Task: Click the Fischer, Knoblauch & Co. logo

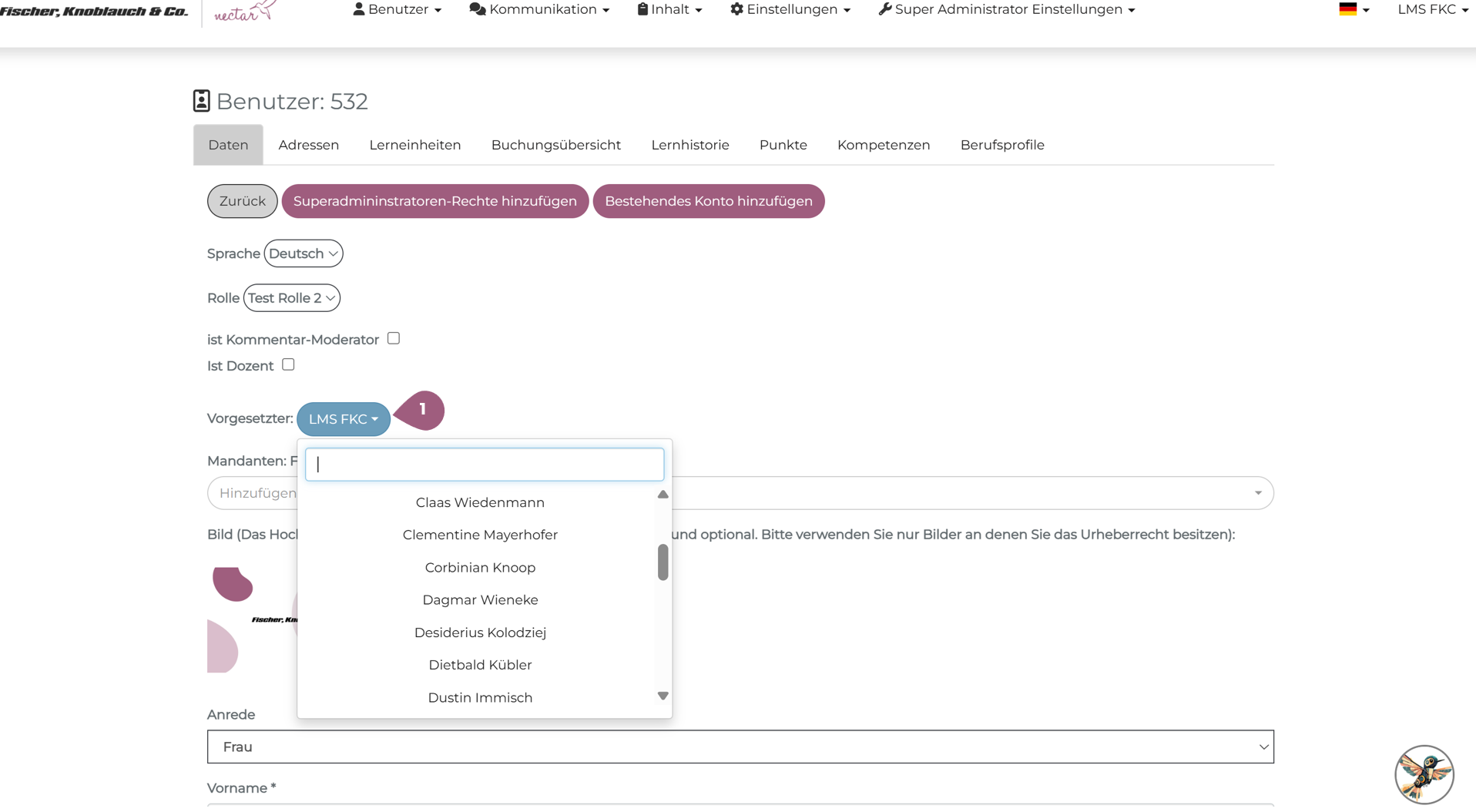Action: (x=94, y=11)
